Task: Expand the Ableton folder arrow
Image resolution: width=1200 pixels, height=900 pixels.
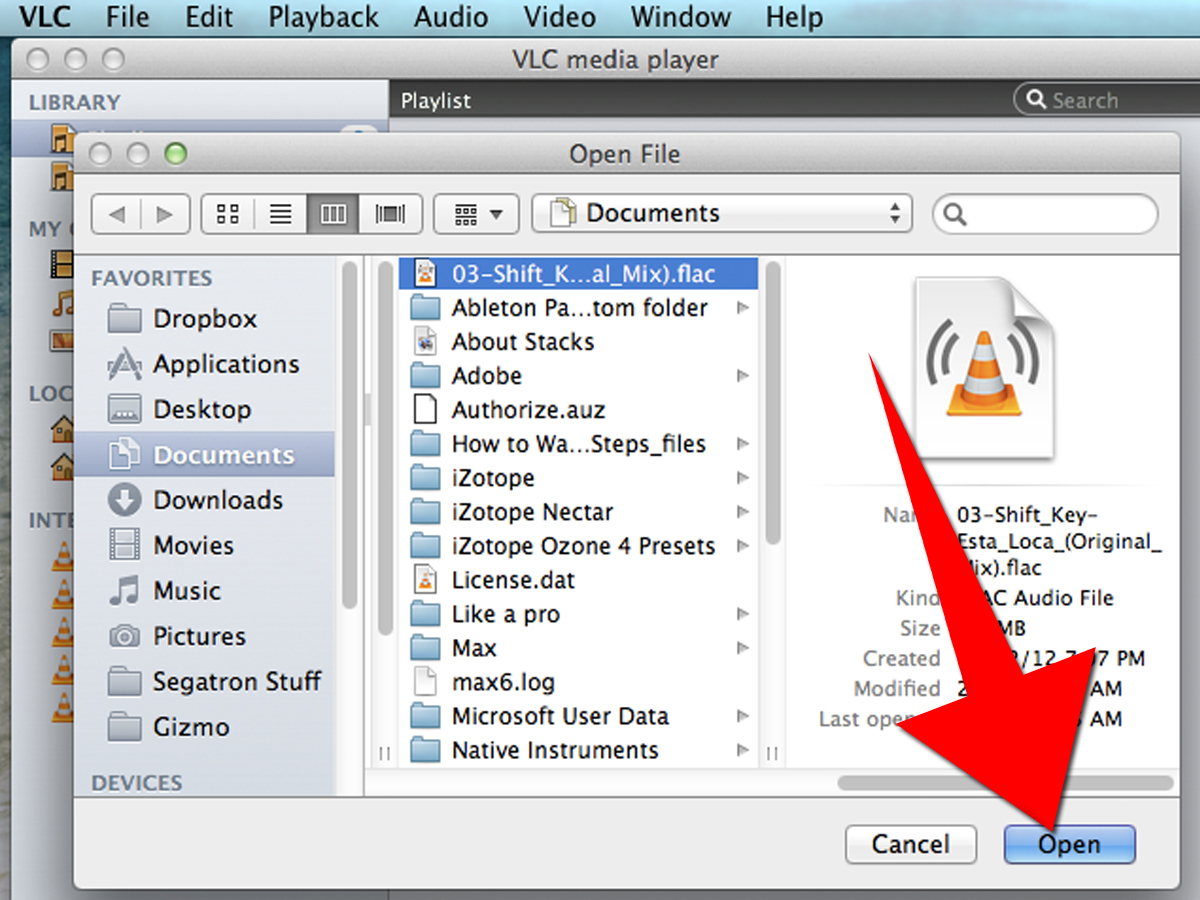Action: point(742,308)
